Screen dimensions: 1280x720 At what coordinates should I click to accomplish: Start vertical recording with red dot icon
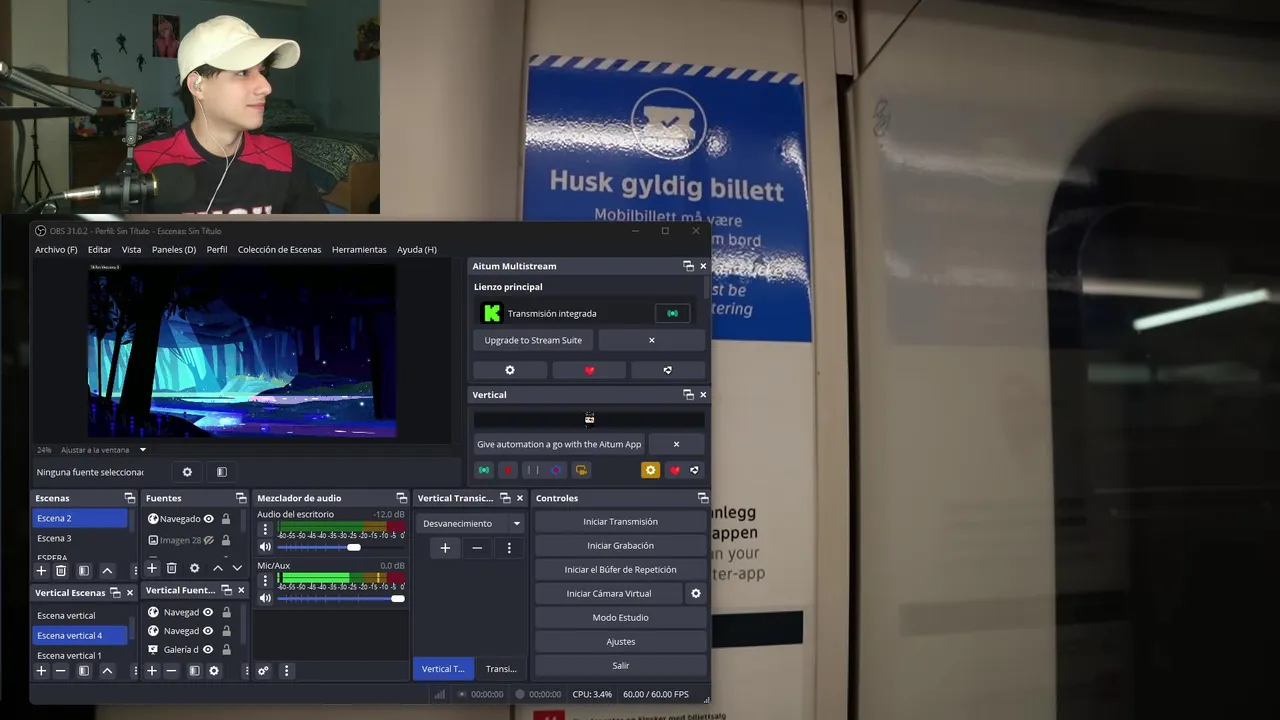[508, 470]
